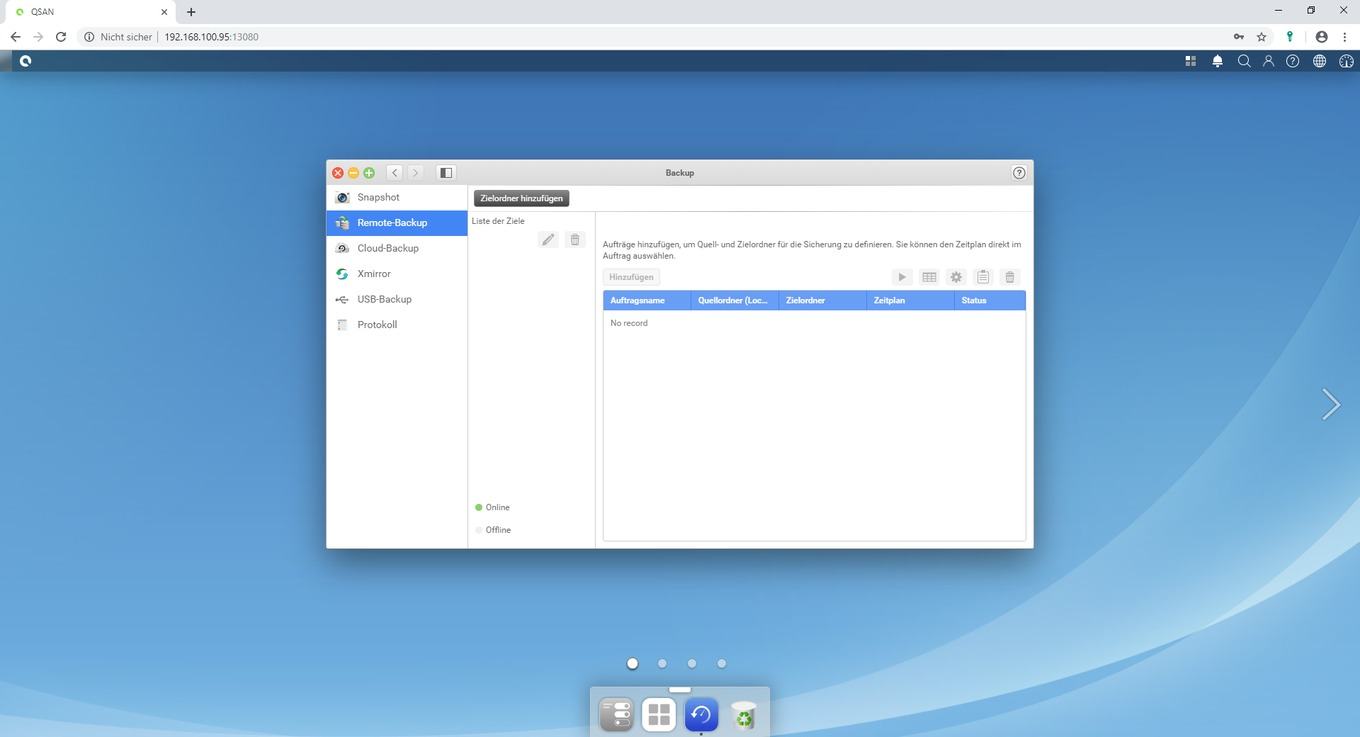This screenshot has width=1360, height=737.
Task: Open the Snapshot section
Action: (x=397, y=197)
